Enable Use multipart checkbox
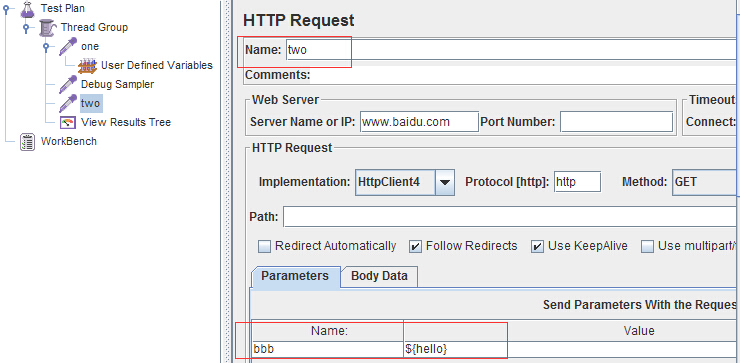Screen dimensions: 740x363 click(x=648, y=246)
